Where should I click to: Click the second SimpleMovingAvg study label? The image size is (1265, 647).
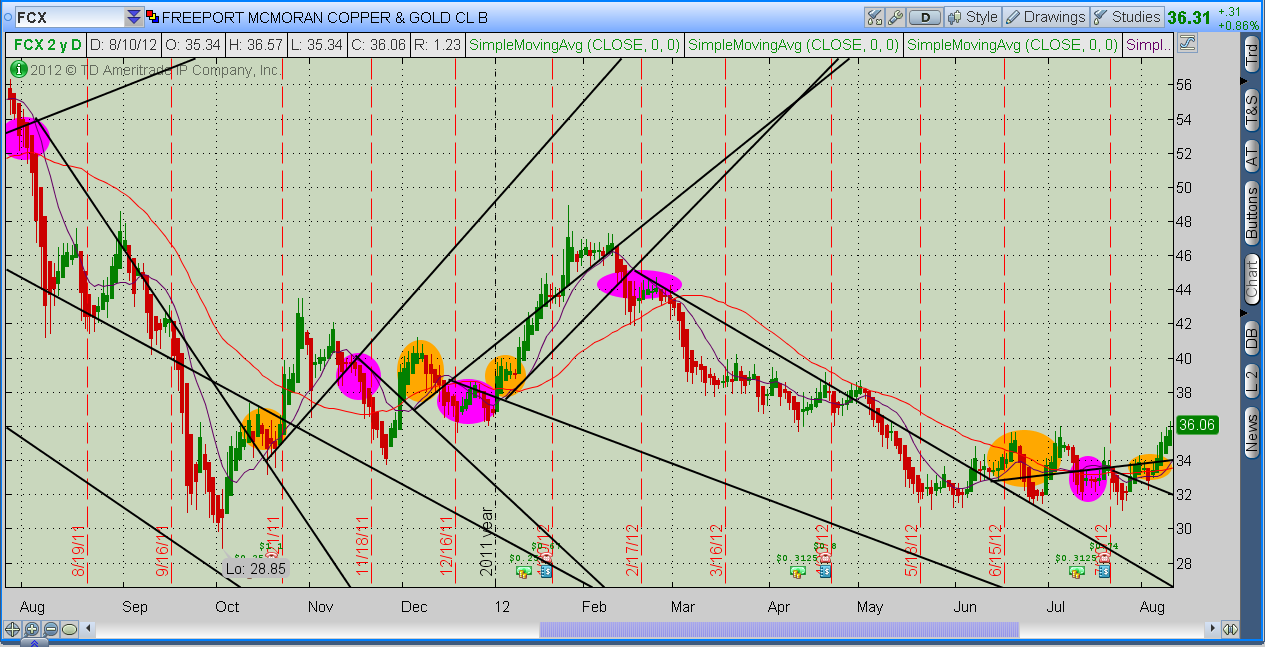794,44
